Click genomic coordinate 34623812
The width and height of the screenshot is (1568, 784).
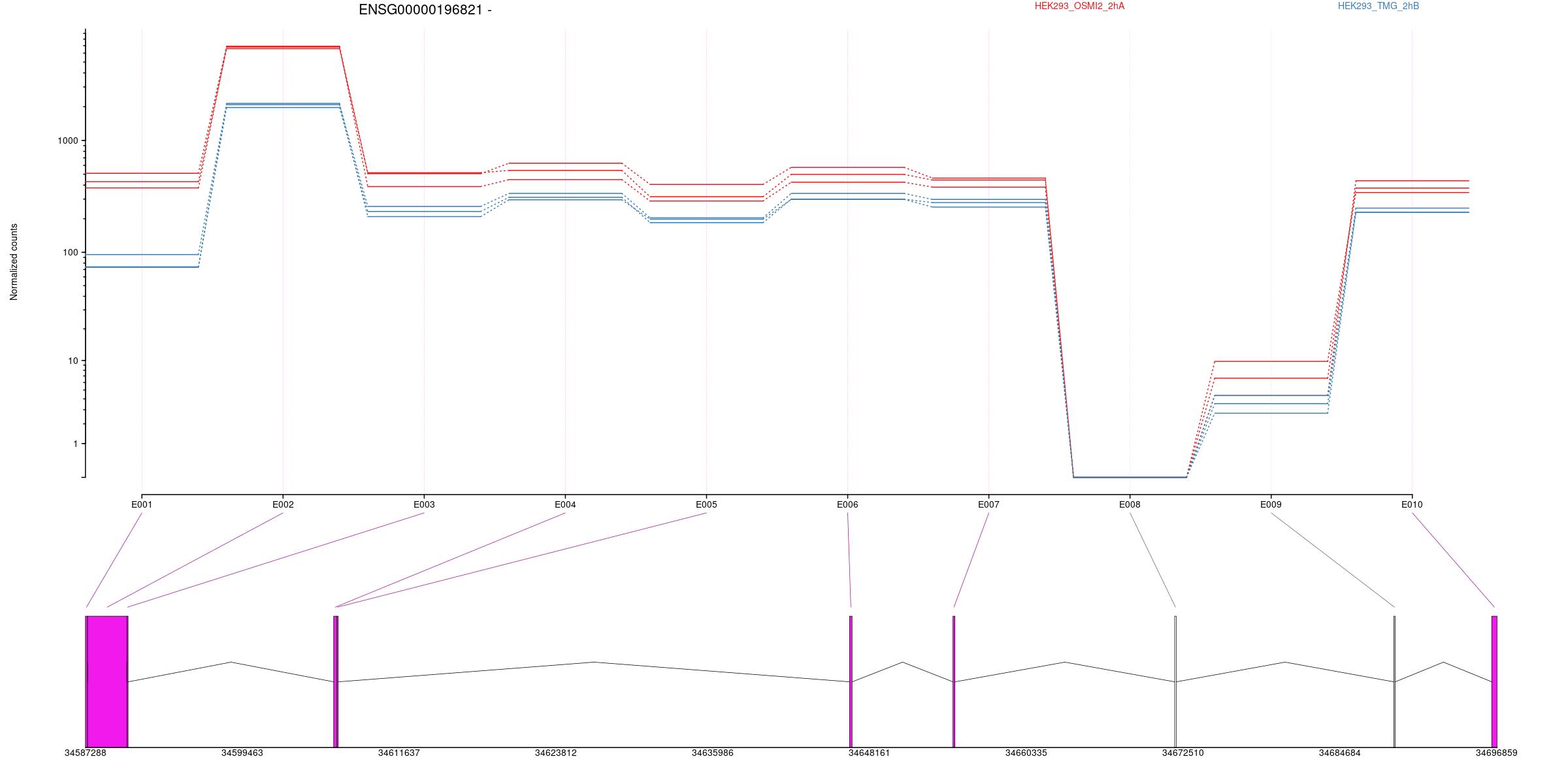555,753
